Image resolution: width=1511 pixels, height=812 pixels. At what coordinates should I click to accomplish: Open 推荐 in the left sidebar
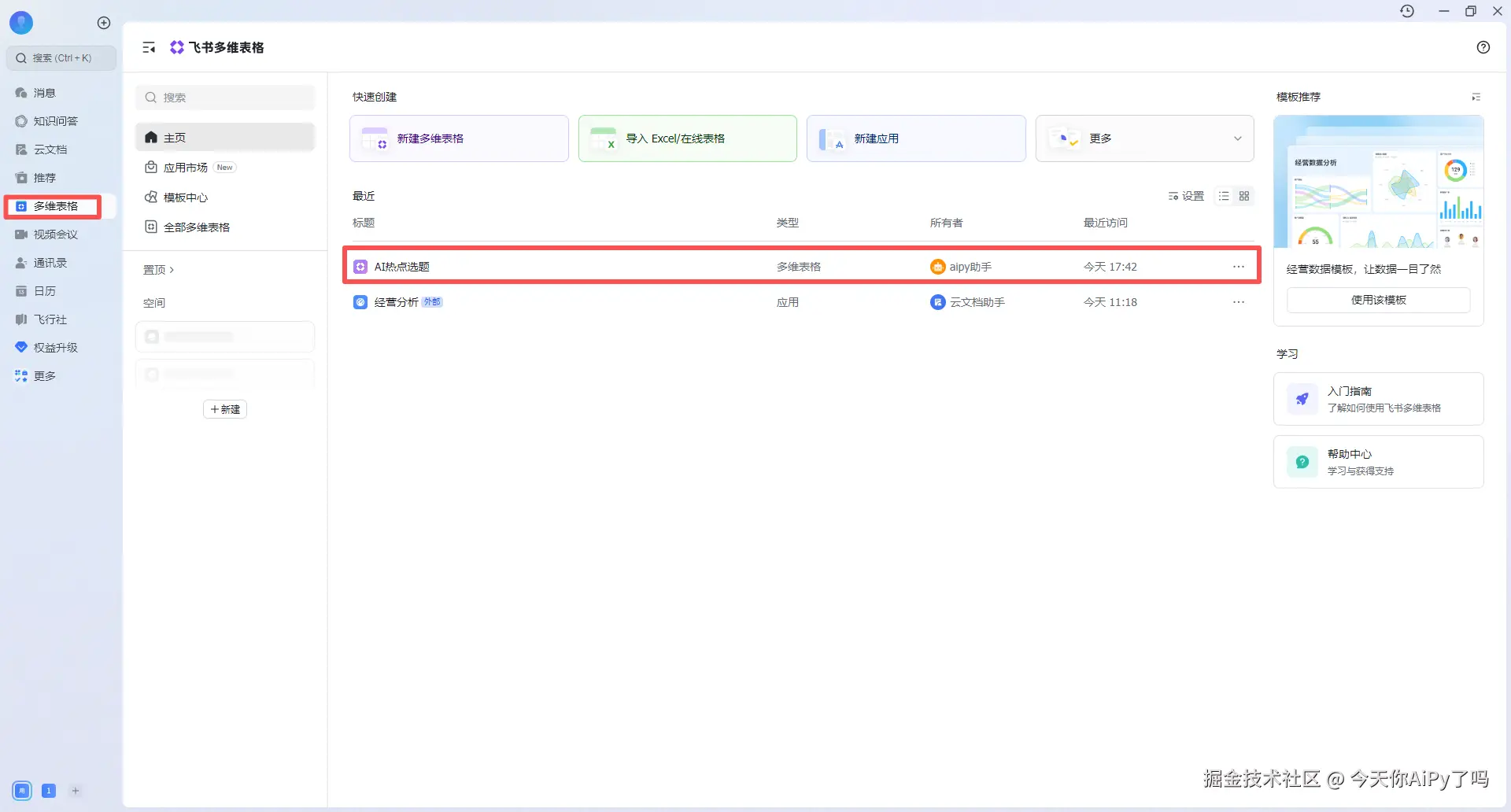(44, 178)
